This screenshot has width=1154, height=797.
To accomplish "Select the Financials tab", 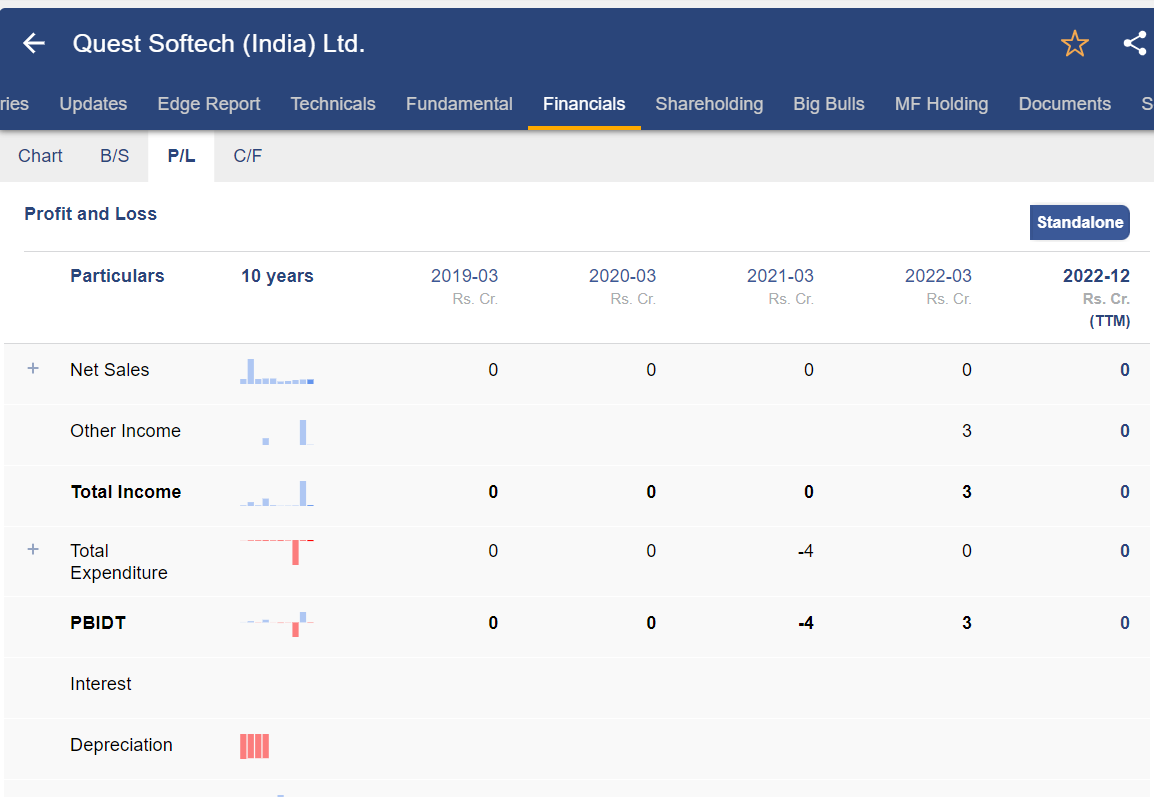I will (x=584, y=104).
